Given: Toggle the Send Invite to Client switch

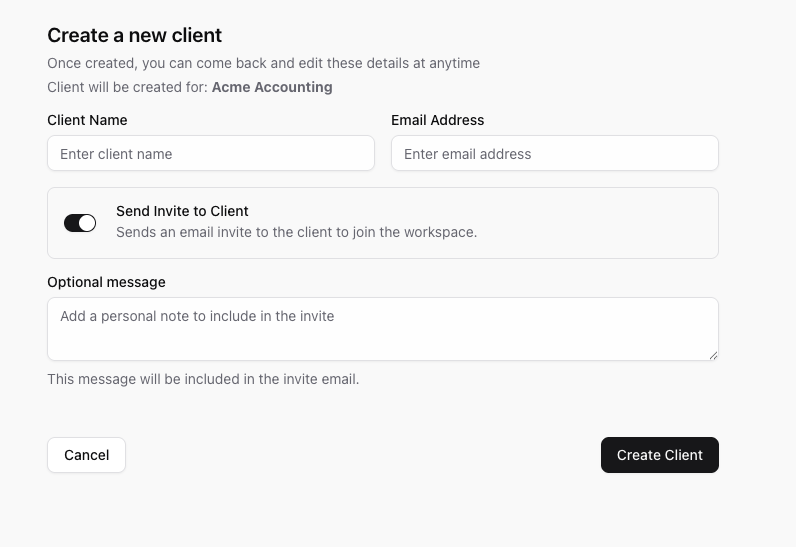Looking at the screenshot, I should tap(80, 223).
